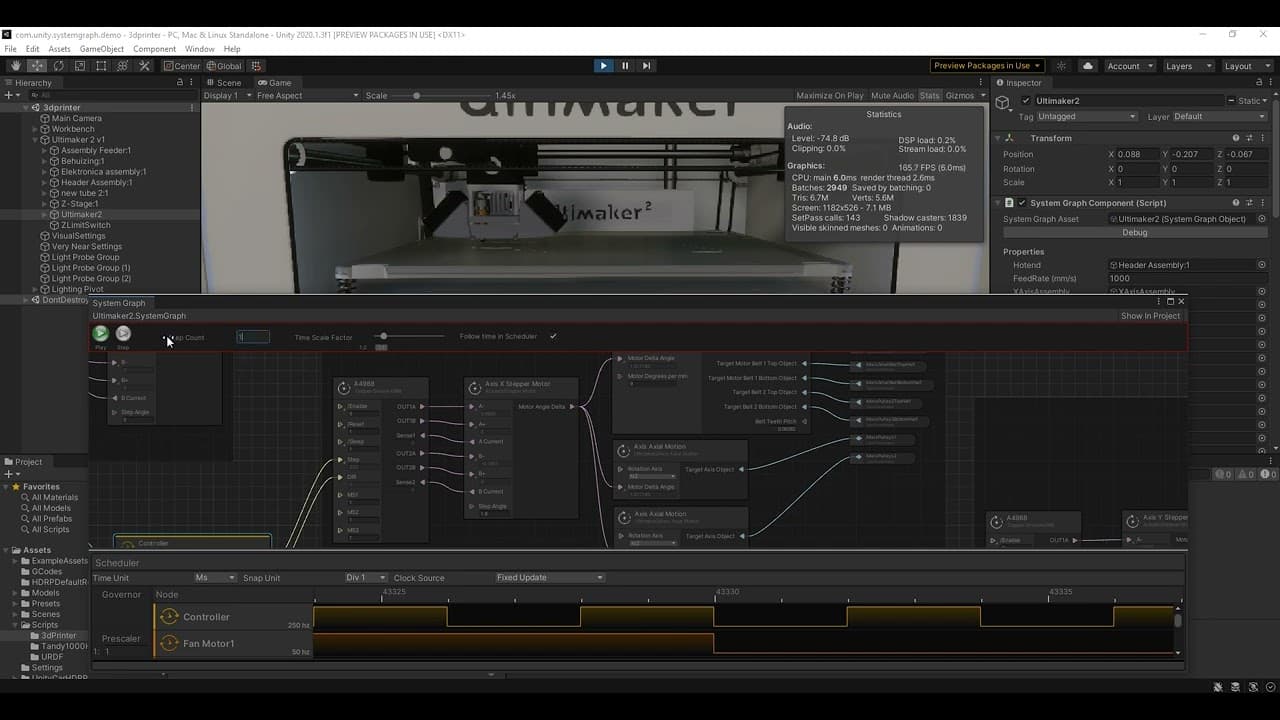The height and width of the screenshot is (720, 1280).
Task: Open the Display 1 dropdown
Action: coord(228,96)
